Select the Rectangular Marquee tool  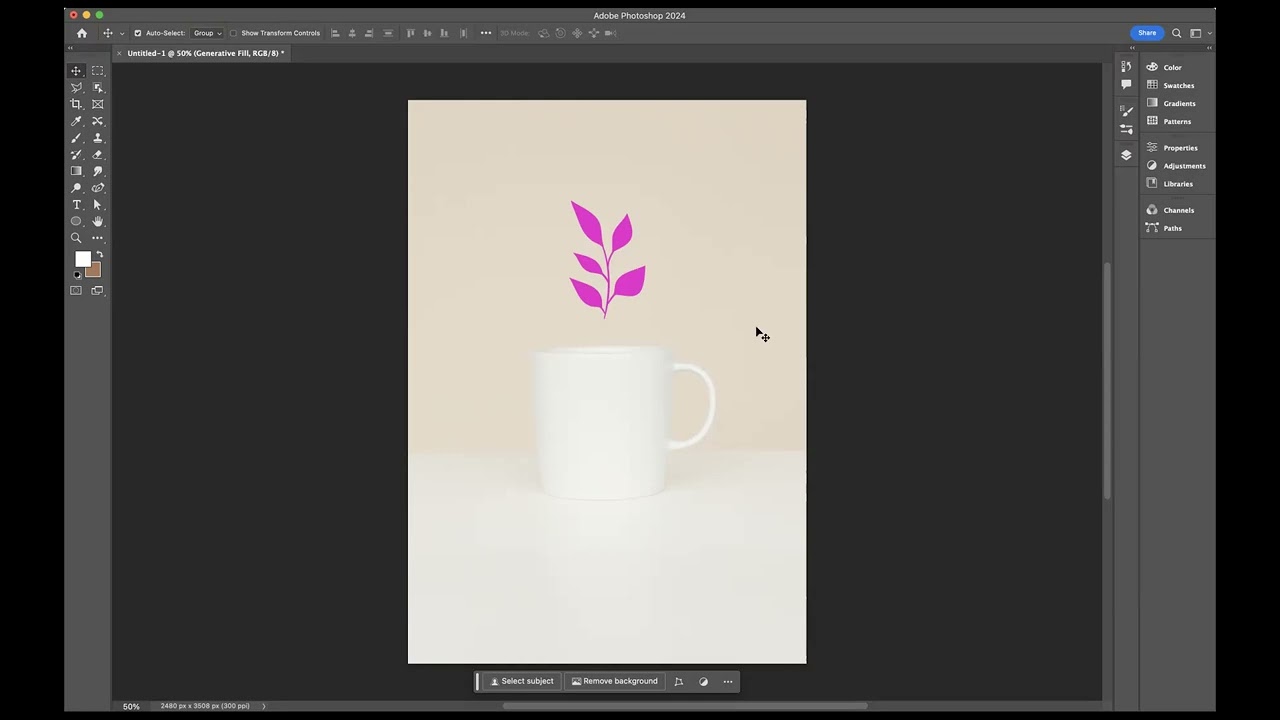click(97, 71)
